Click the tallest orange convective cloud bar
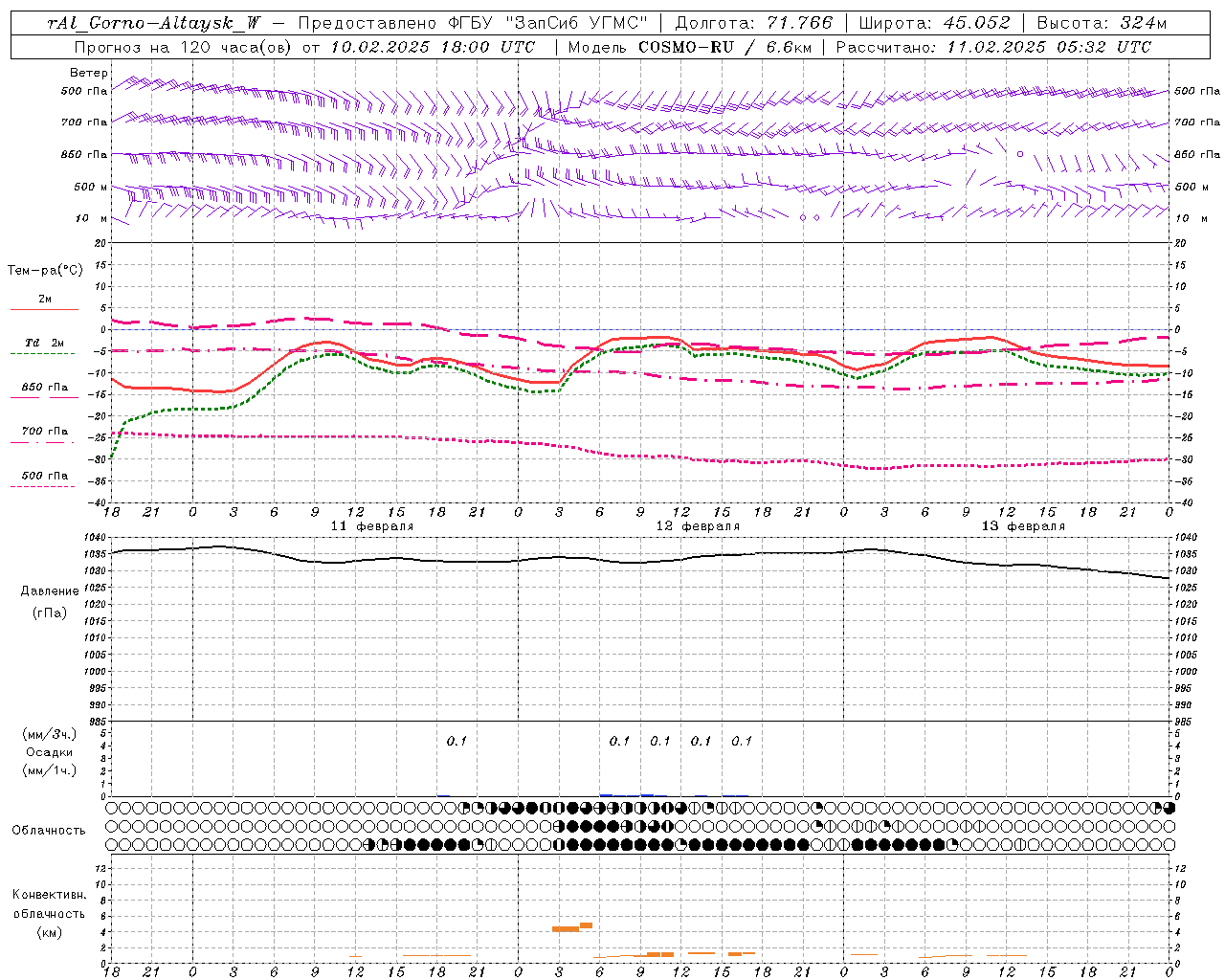This screenshot has width=1225, height=980. [586, 925]
